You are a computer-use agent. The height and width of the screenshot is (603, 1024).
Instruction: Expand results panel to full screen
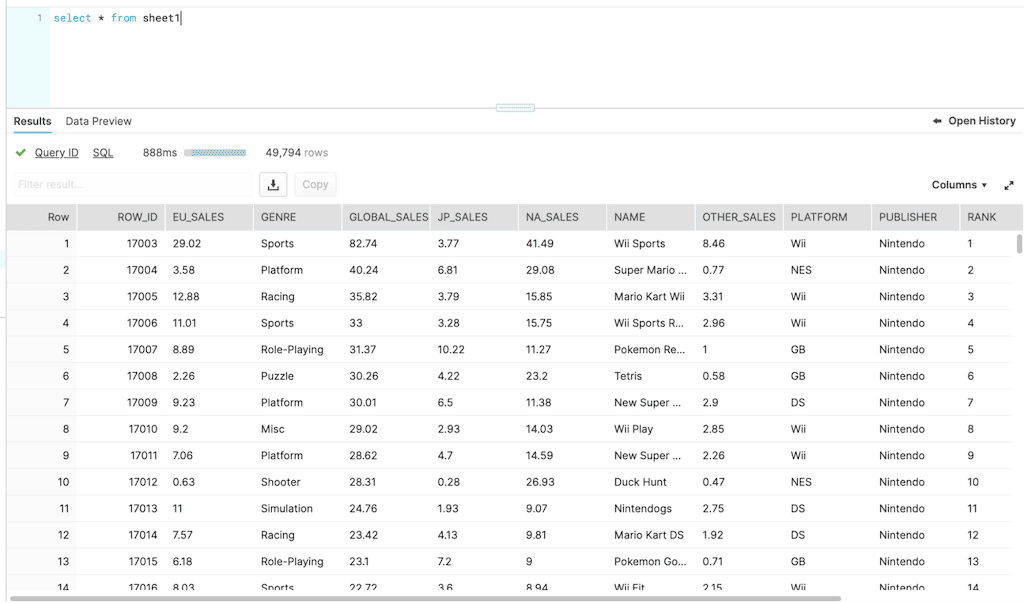coord(1009,185)
